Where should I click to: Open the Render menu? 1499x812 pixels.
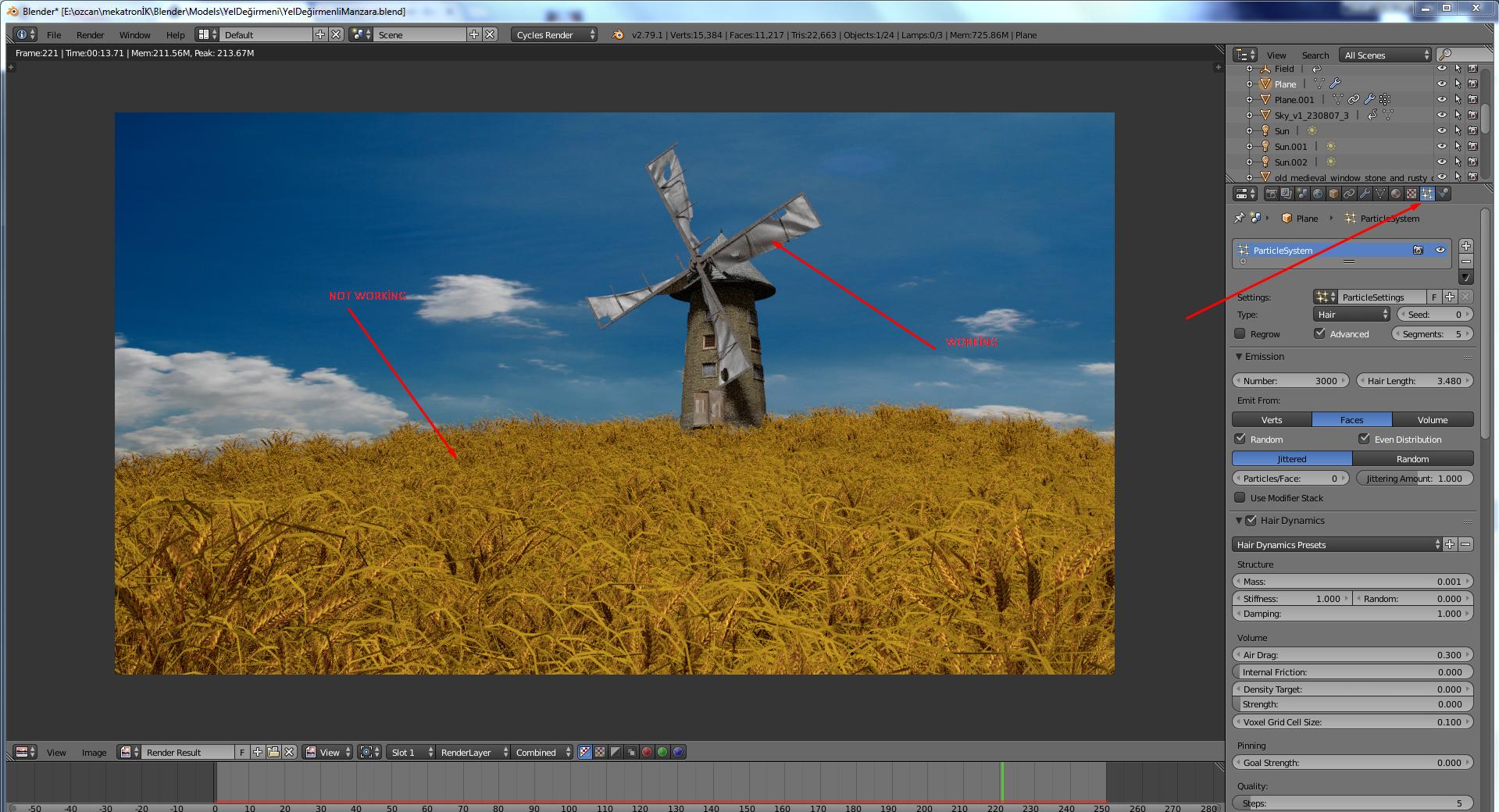(x=90, y=34)
